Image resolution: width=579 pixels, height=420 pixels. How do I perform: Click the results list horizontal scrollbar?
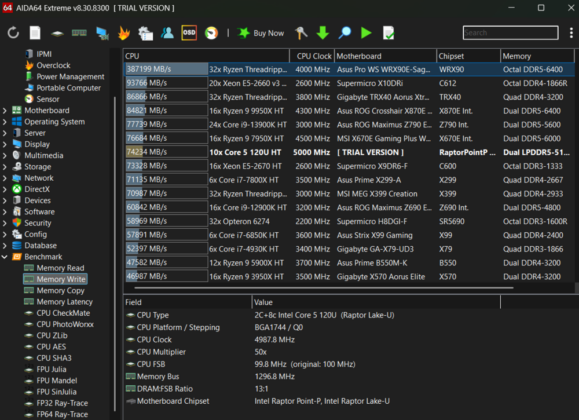click(x=324, y=288)
